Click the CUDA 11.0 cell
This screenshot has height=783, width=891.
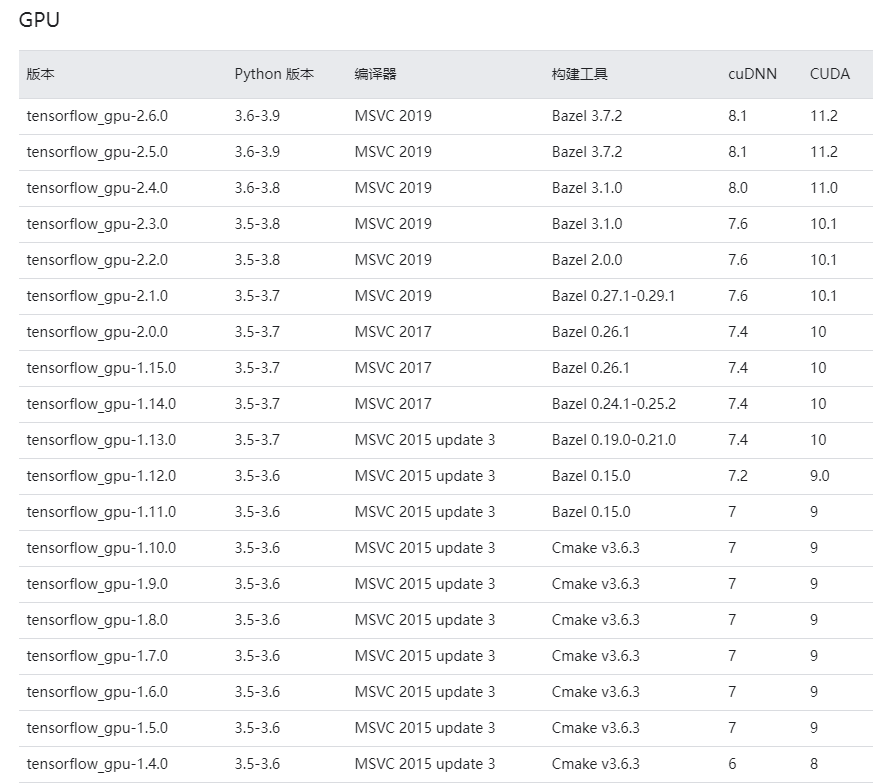click(x=824, y=188)
